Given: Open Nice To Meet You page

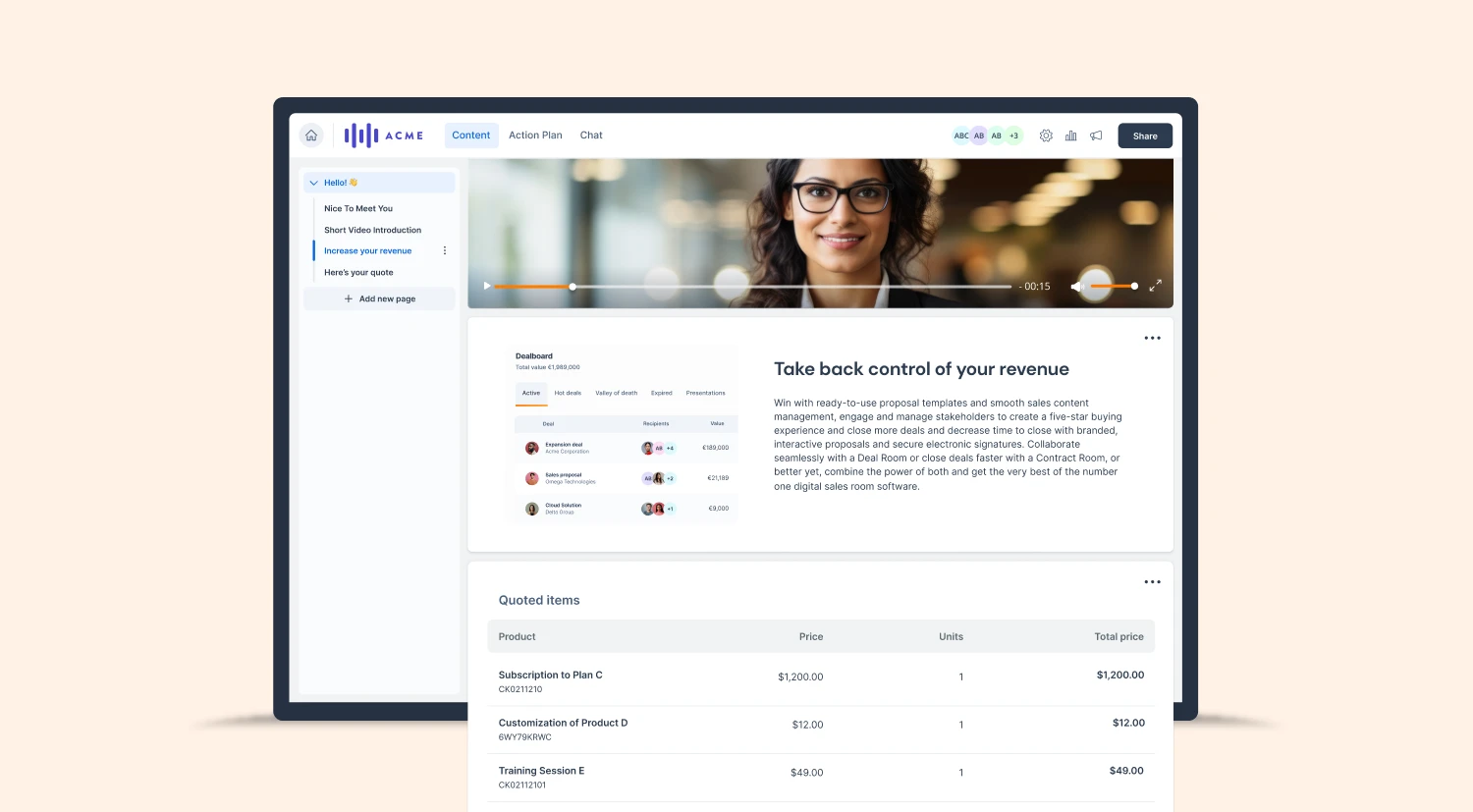Looking at the screenshot, I should pos(358,208).
